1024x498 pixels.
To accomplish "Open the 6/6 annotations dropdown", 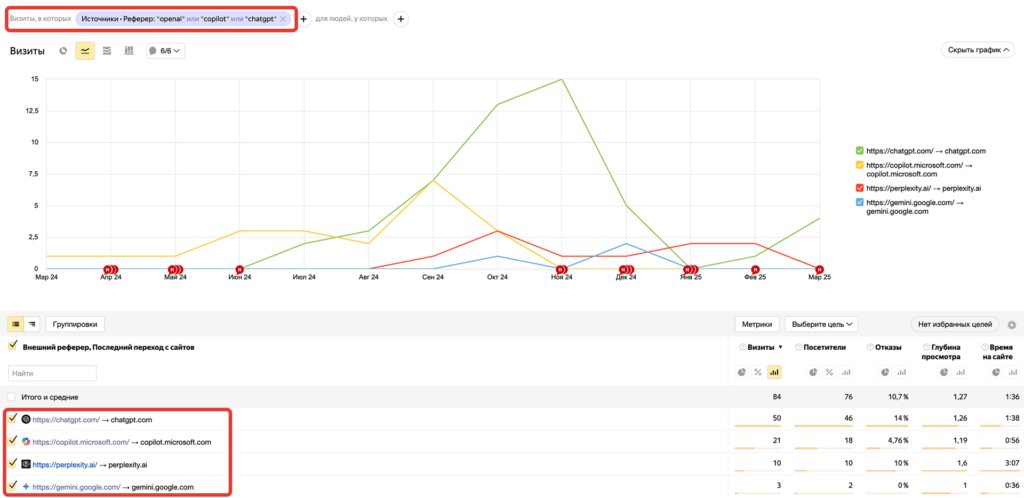I will coord(165,50).
